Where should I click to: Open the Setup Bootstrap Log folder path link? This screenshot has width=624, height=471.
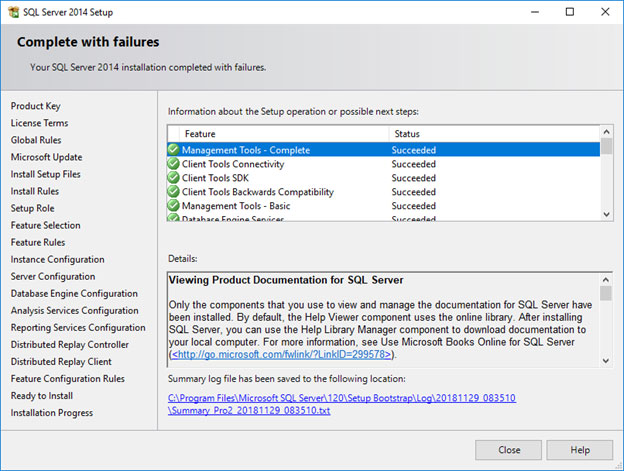tap(342, 398)
